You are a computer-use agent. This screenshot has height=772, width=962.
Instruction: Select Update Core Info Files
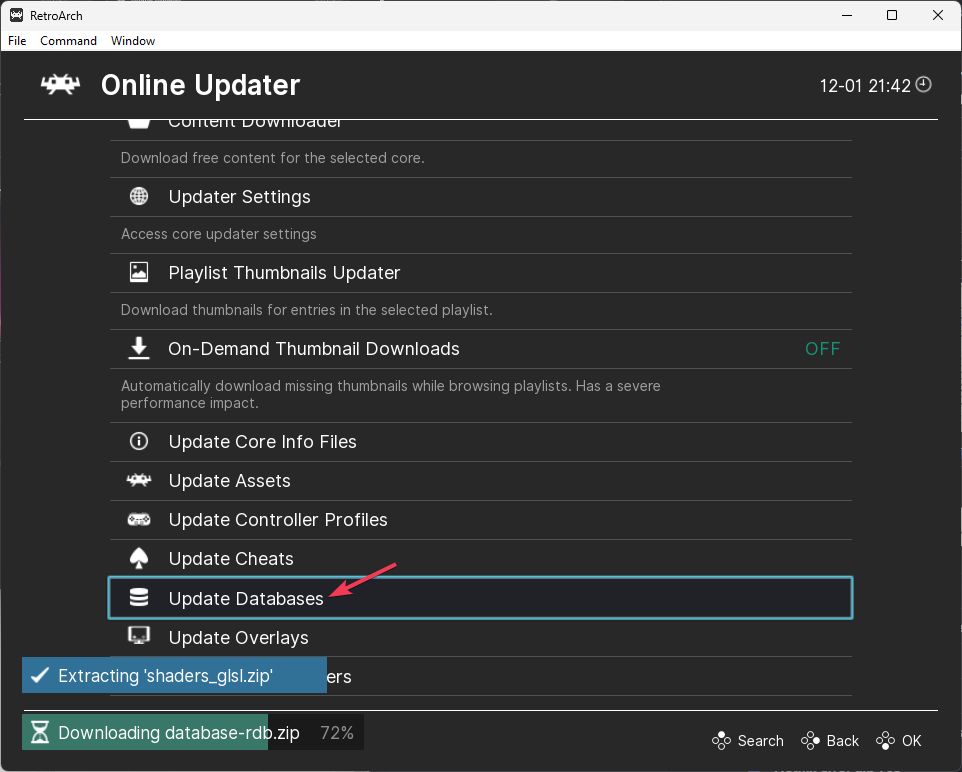(481, 442)
